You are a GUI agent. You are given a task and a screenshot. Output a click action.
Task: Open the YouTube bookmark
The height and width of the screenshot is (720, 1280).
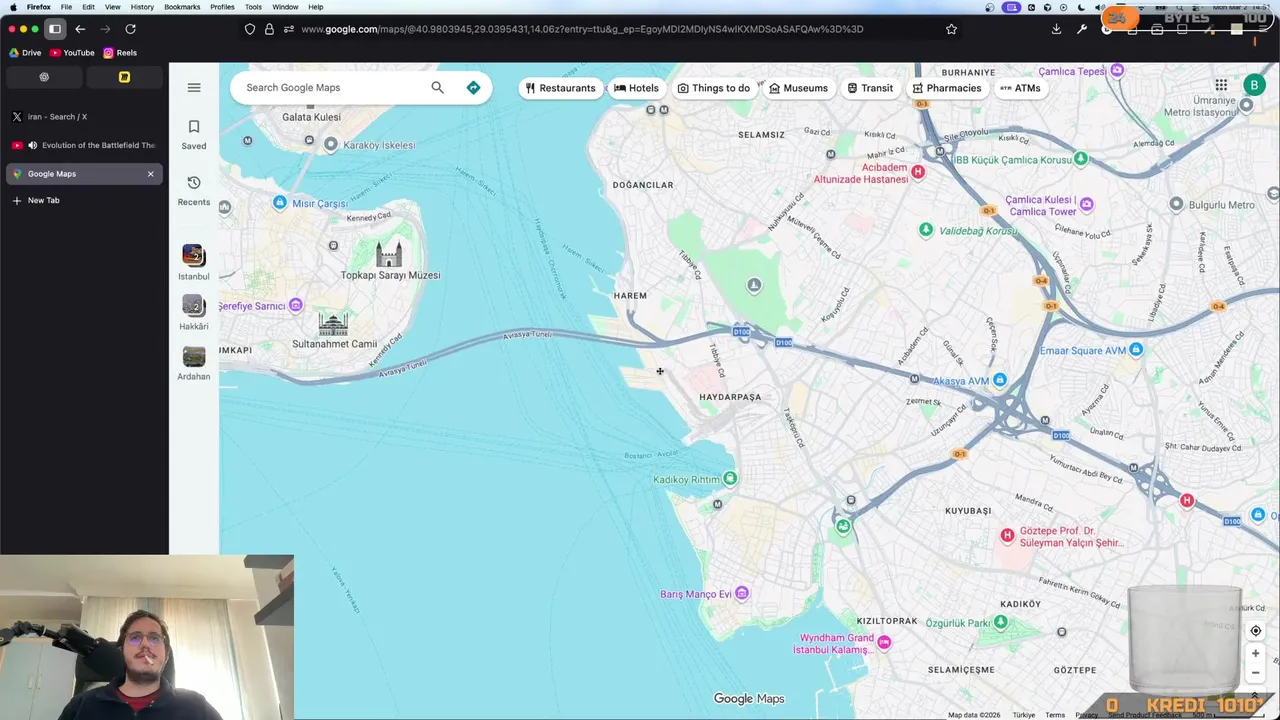[72, 53]
